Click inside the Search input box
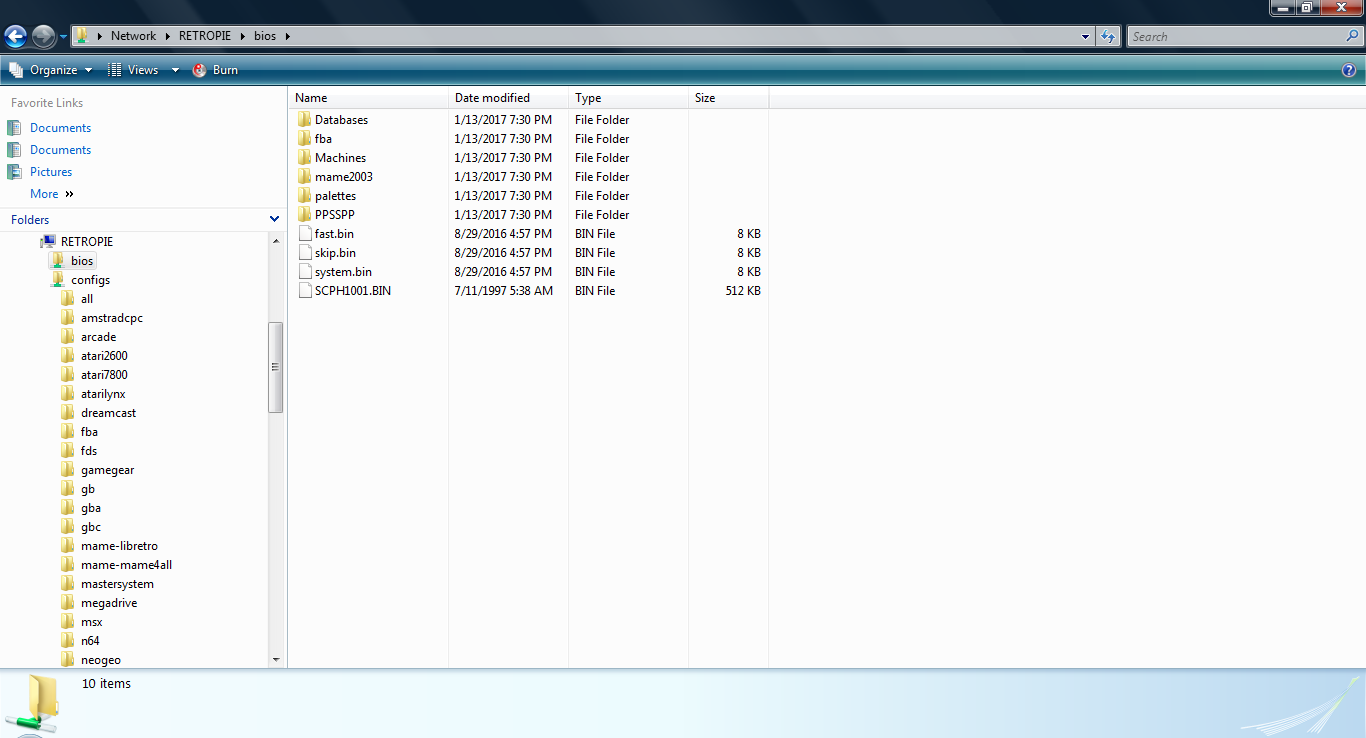This screenshot has height=738, width=1366. coord(1235,37)
